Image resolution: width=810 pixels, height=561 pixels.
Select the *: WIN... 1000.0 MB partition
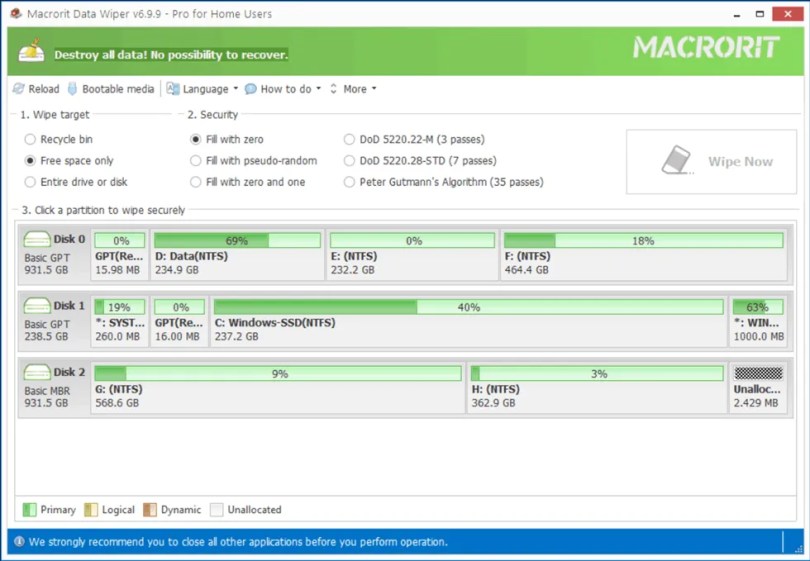click(758, 321)
